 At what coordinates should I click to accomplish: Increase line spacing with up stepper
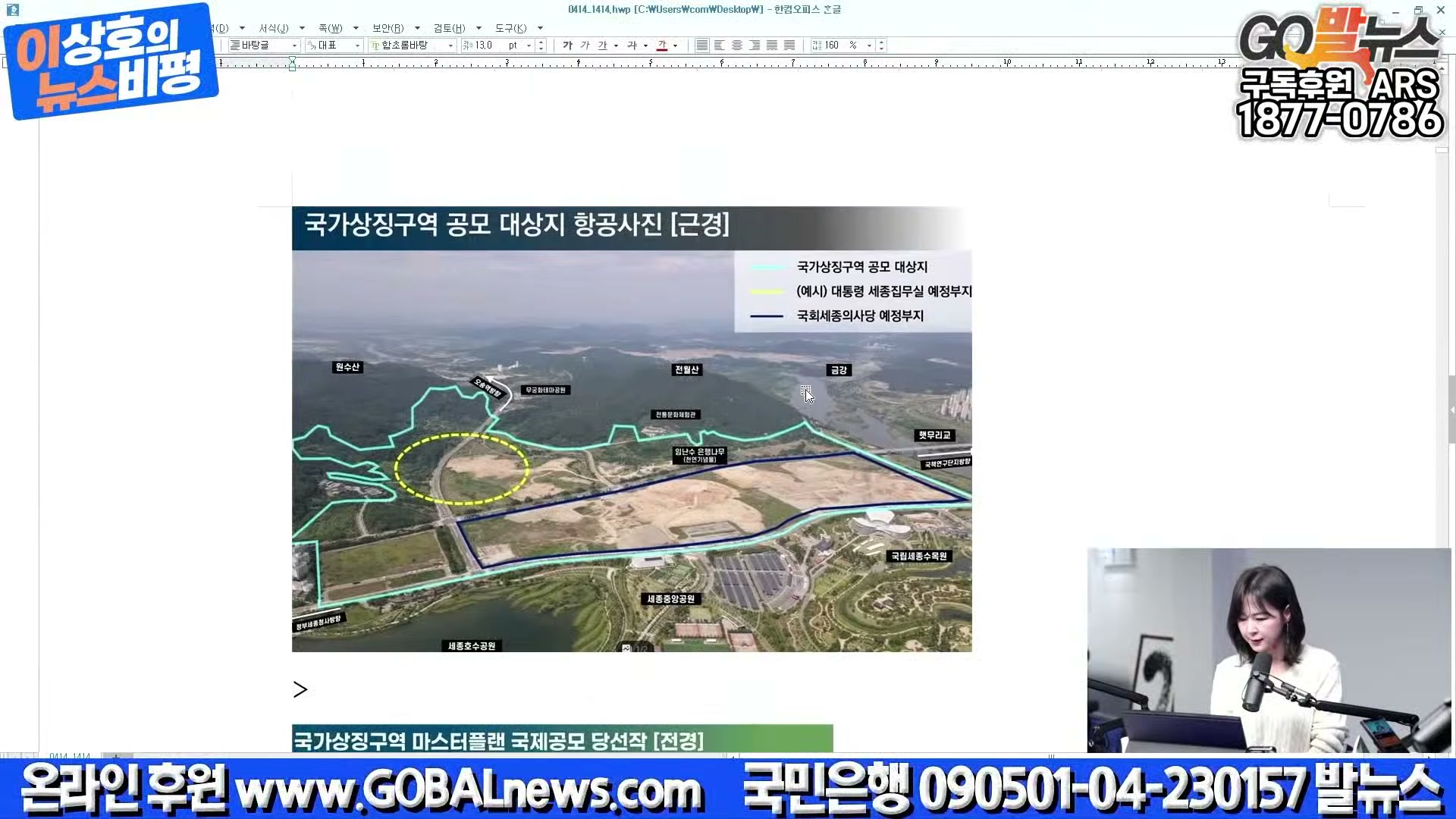click(x=881, y=42)
